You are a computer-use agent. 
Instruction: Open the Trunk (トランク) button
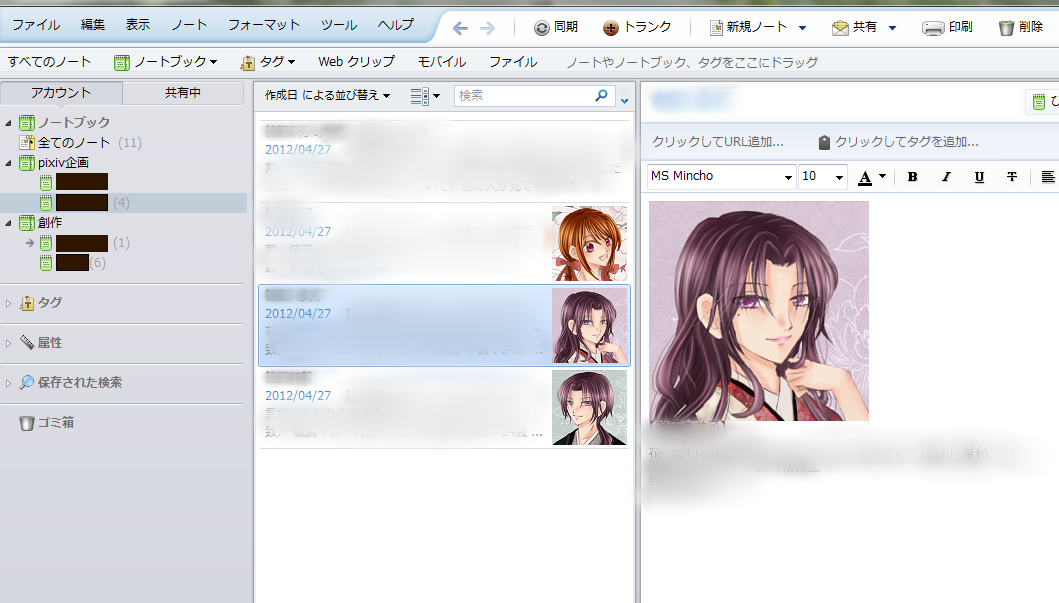637,27
